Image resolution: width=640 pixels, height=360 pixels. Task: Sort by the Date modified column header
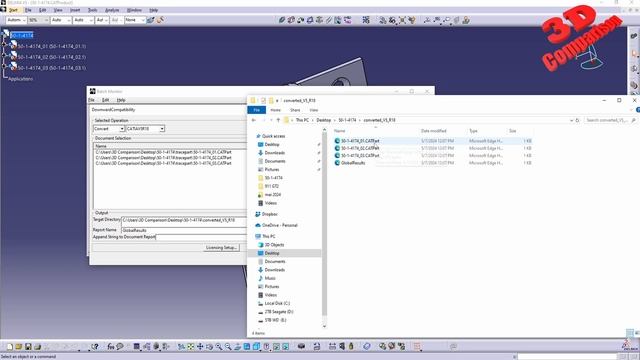(433, 131)
